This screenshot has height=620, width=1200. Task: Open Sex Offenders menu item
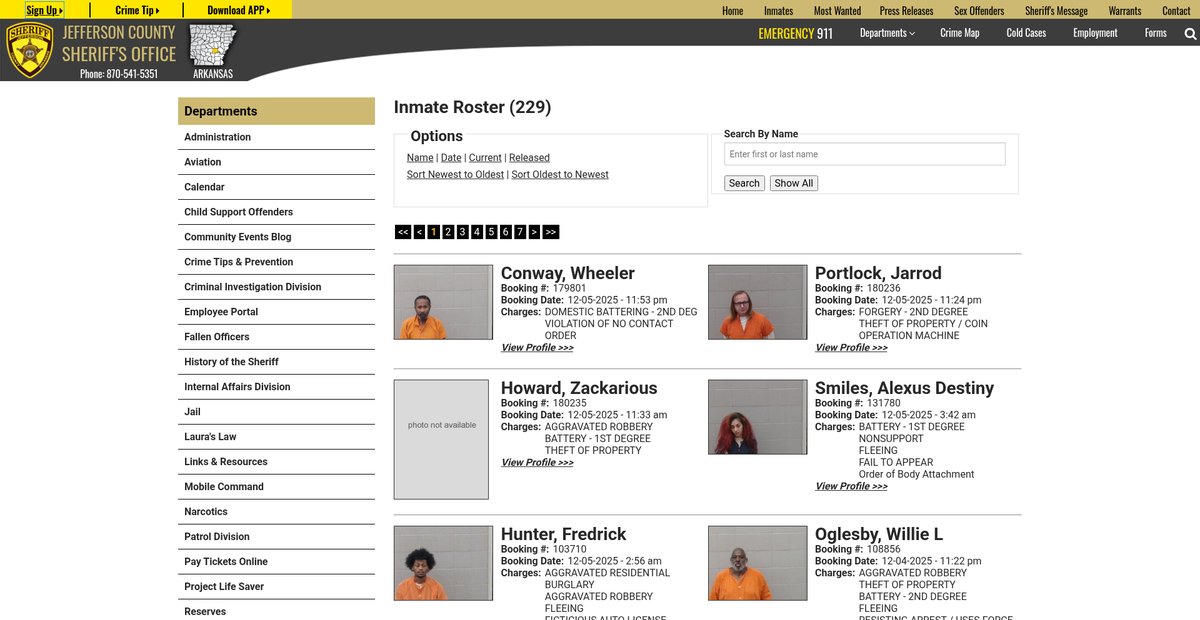(979, 11)
